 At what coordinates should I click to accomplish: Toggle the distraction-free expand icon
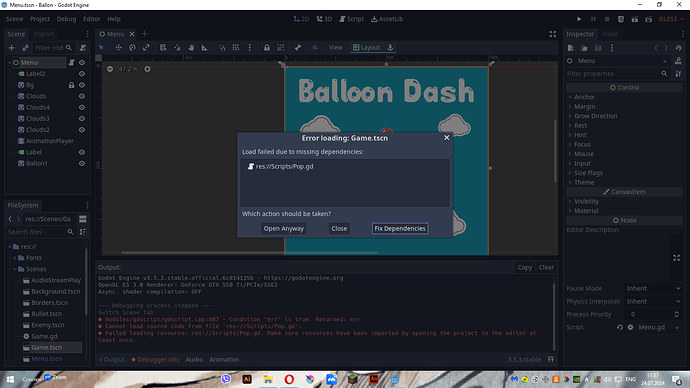pos(553,34)
